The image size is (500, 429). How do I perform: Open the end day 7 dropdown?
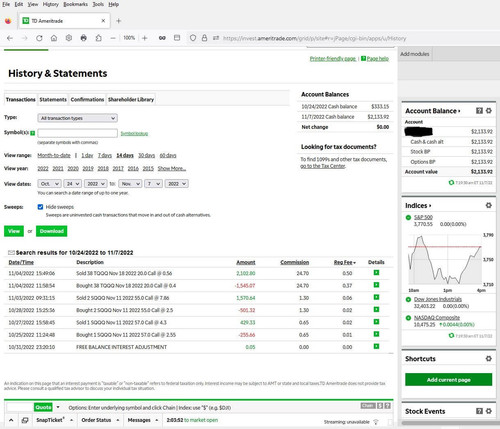tap(153, 184)
